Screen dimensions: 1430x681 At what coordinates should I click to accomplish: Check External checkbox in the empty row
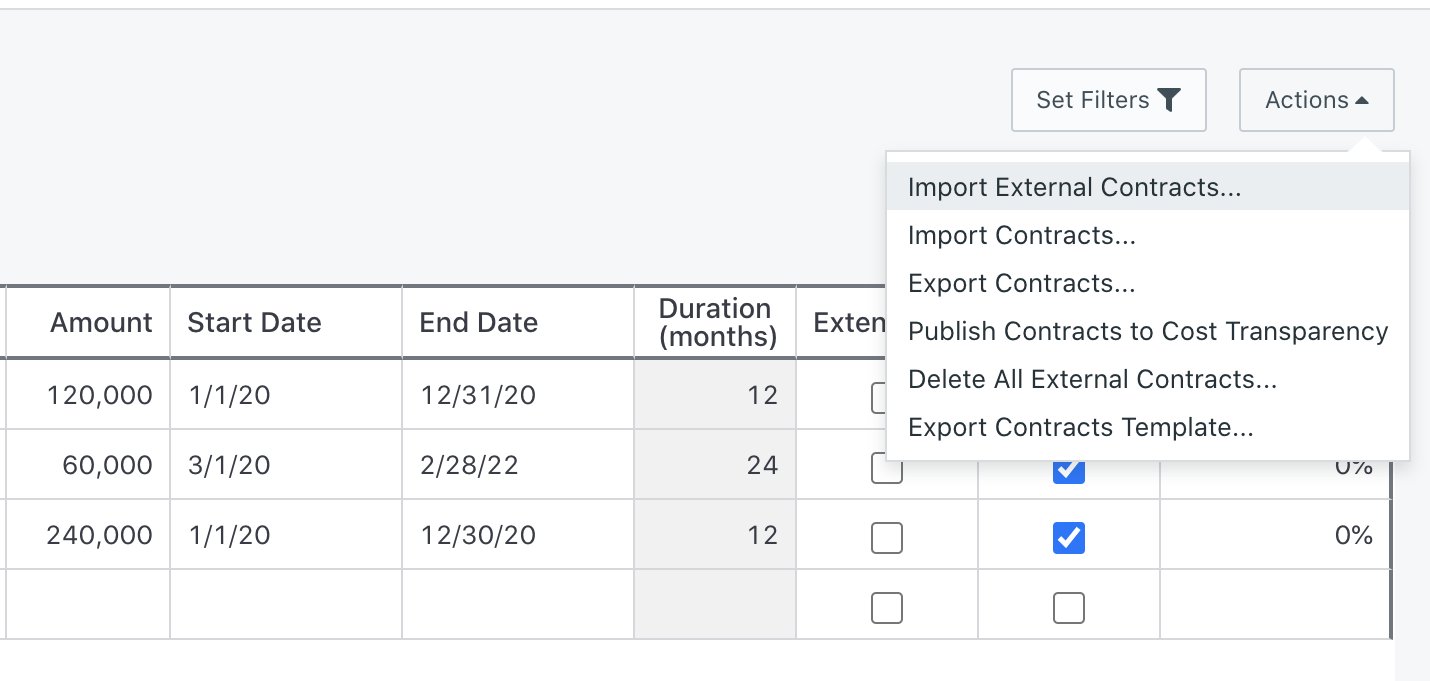point(887,608)
